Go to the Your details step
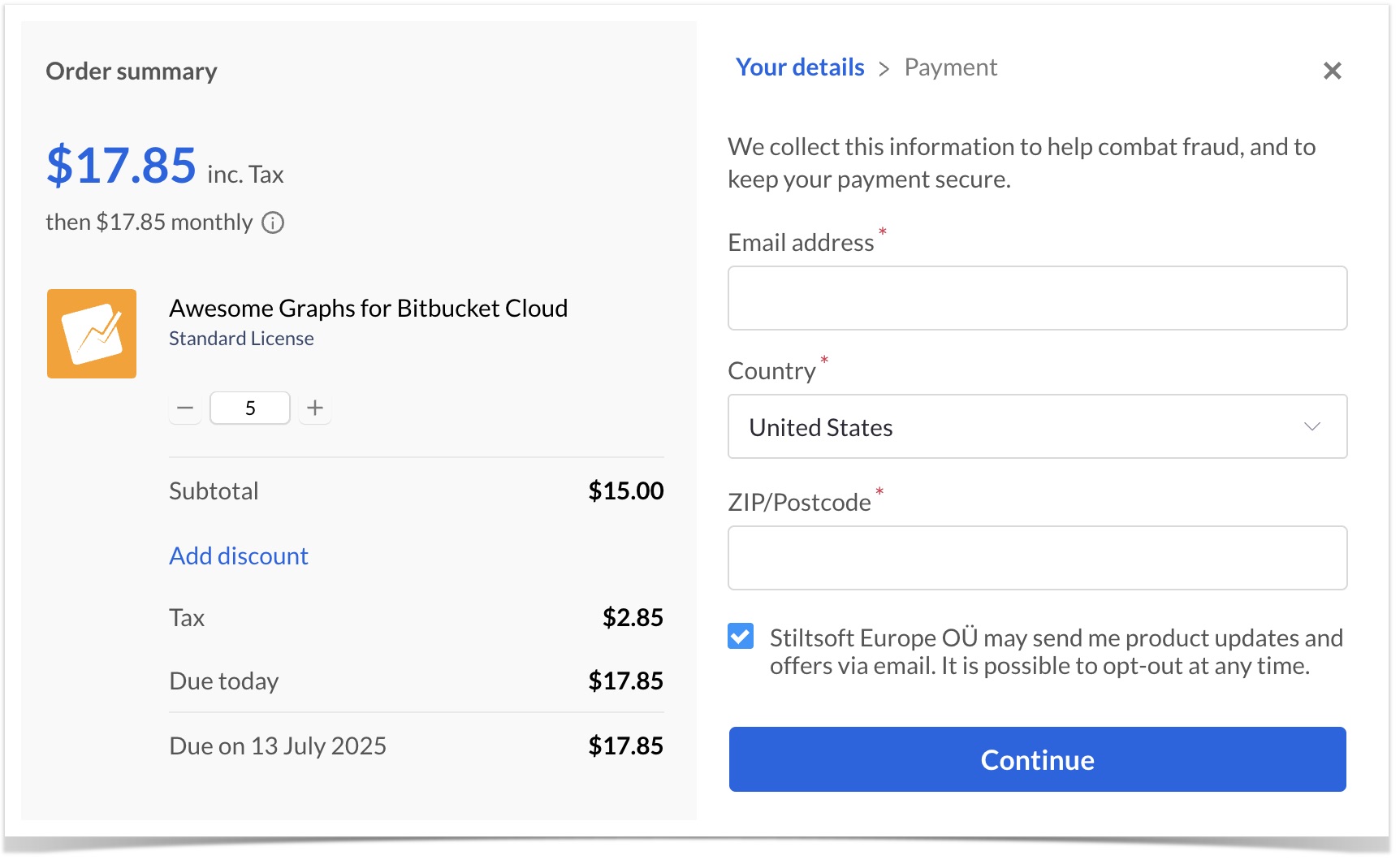The image size is (1400, 860). coord(799,67)
